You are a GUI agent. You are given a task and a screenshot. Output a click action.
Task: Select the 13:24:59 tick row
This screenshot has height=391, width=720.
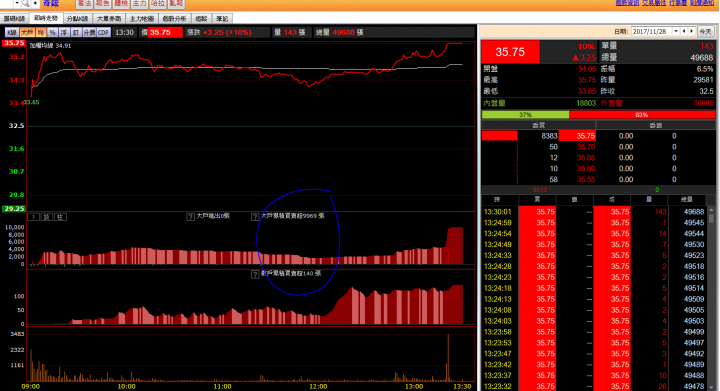(594, 223)
